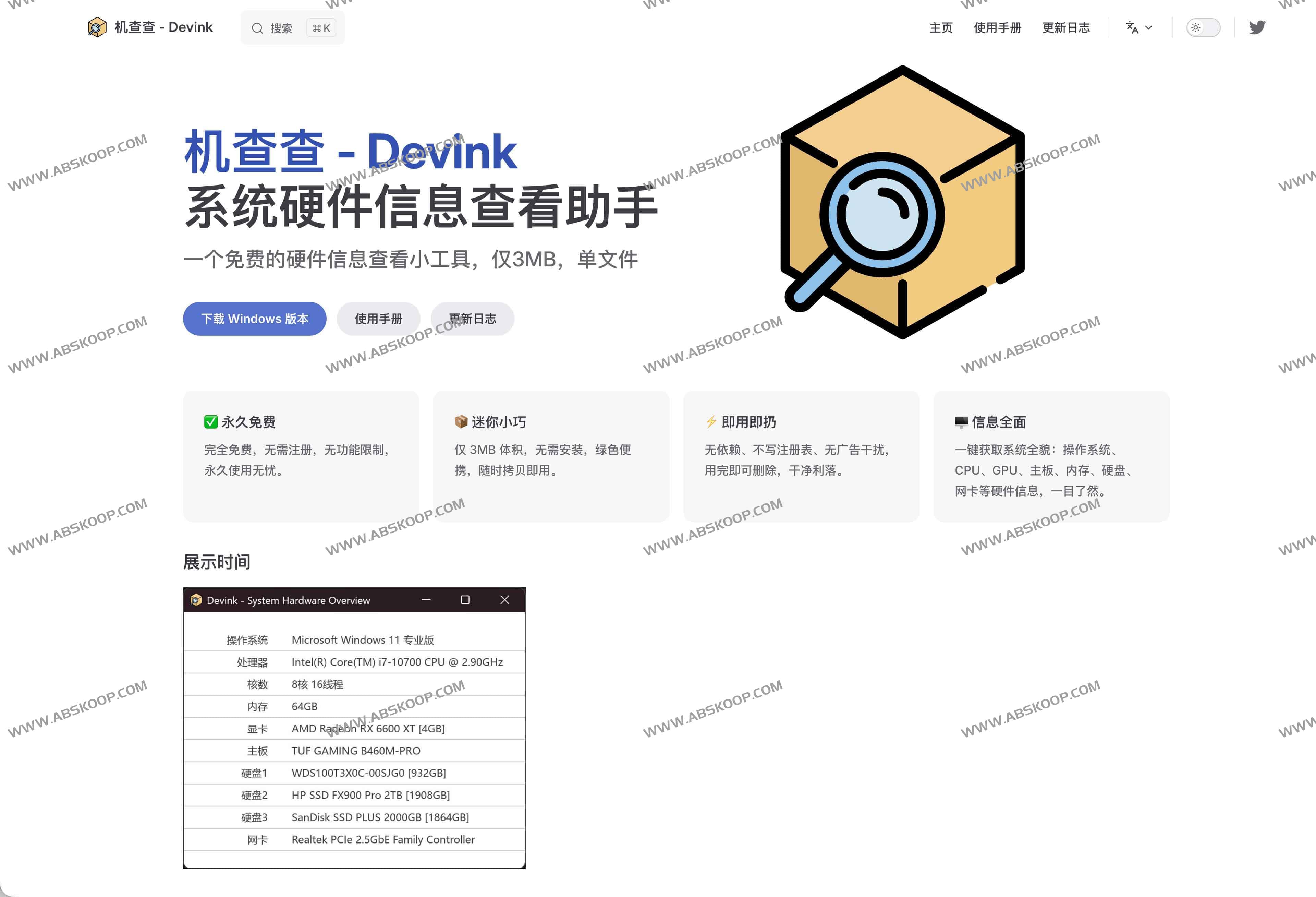Image resolution: width=1316 pixels, height=897 pixels.
Task: Click the 使用手册 pill button in the hero
Action: tap(378, 319)
